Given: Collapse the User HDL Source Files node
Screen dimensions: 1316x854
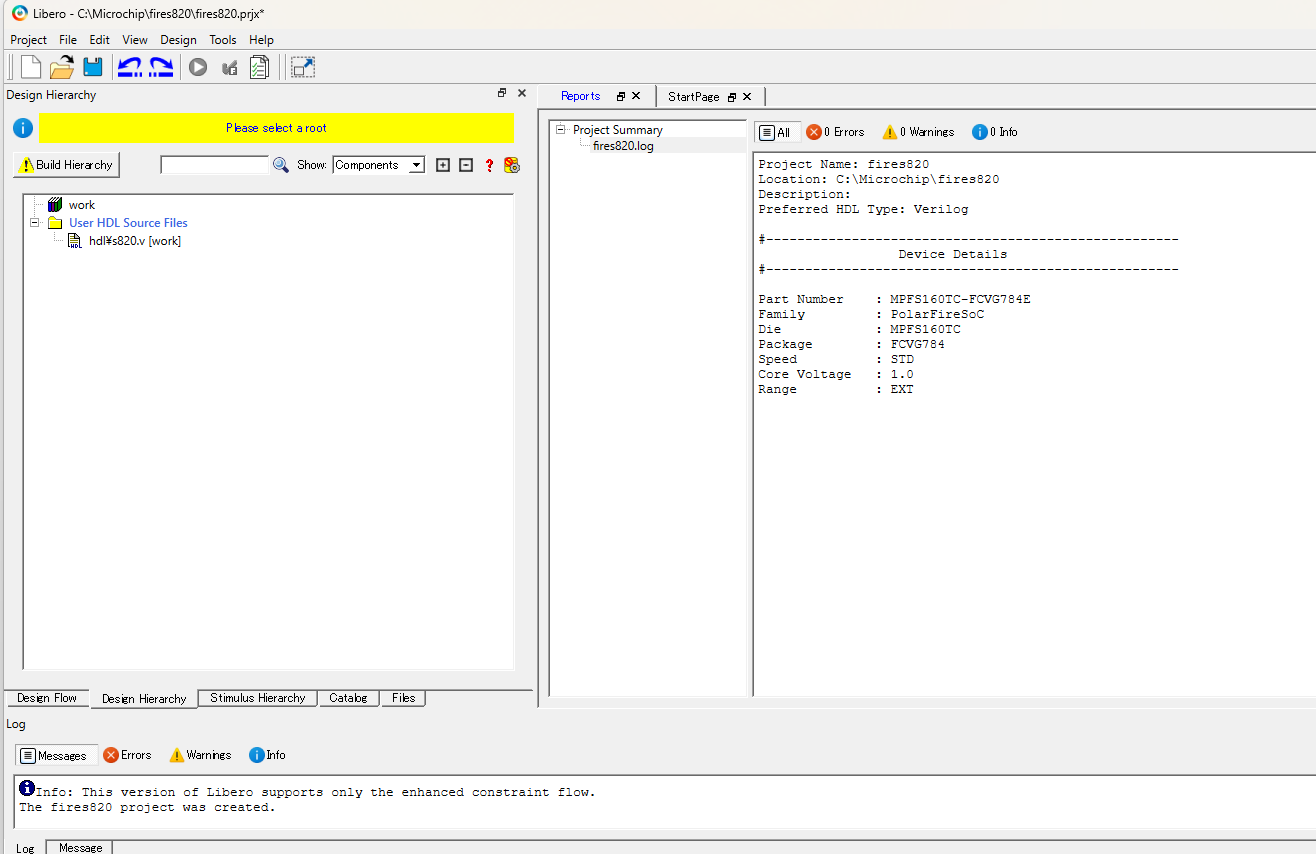Looking at the screenshot, I should tap(34, 223).
